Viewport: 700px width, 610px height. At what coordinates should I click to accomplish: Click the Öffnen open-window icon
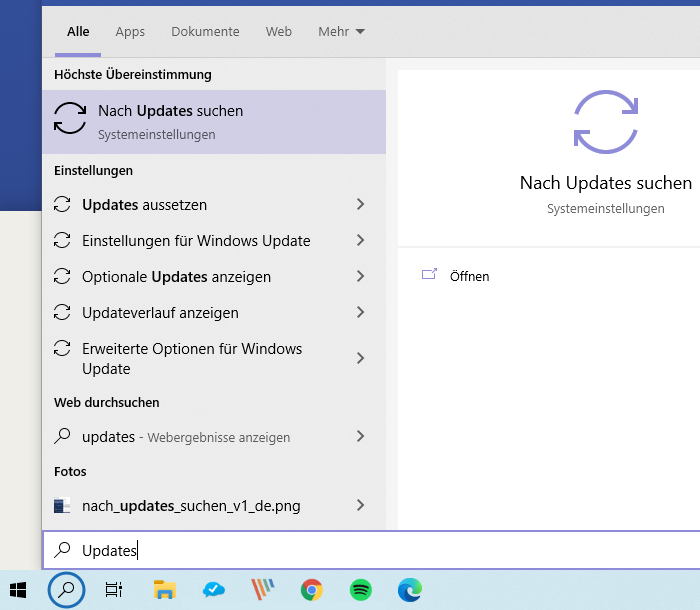click(x=429, y=274)
